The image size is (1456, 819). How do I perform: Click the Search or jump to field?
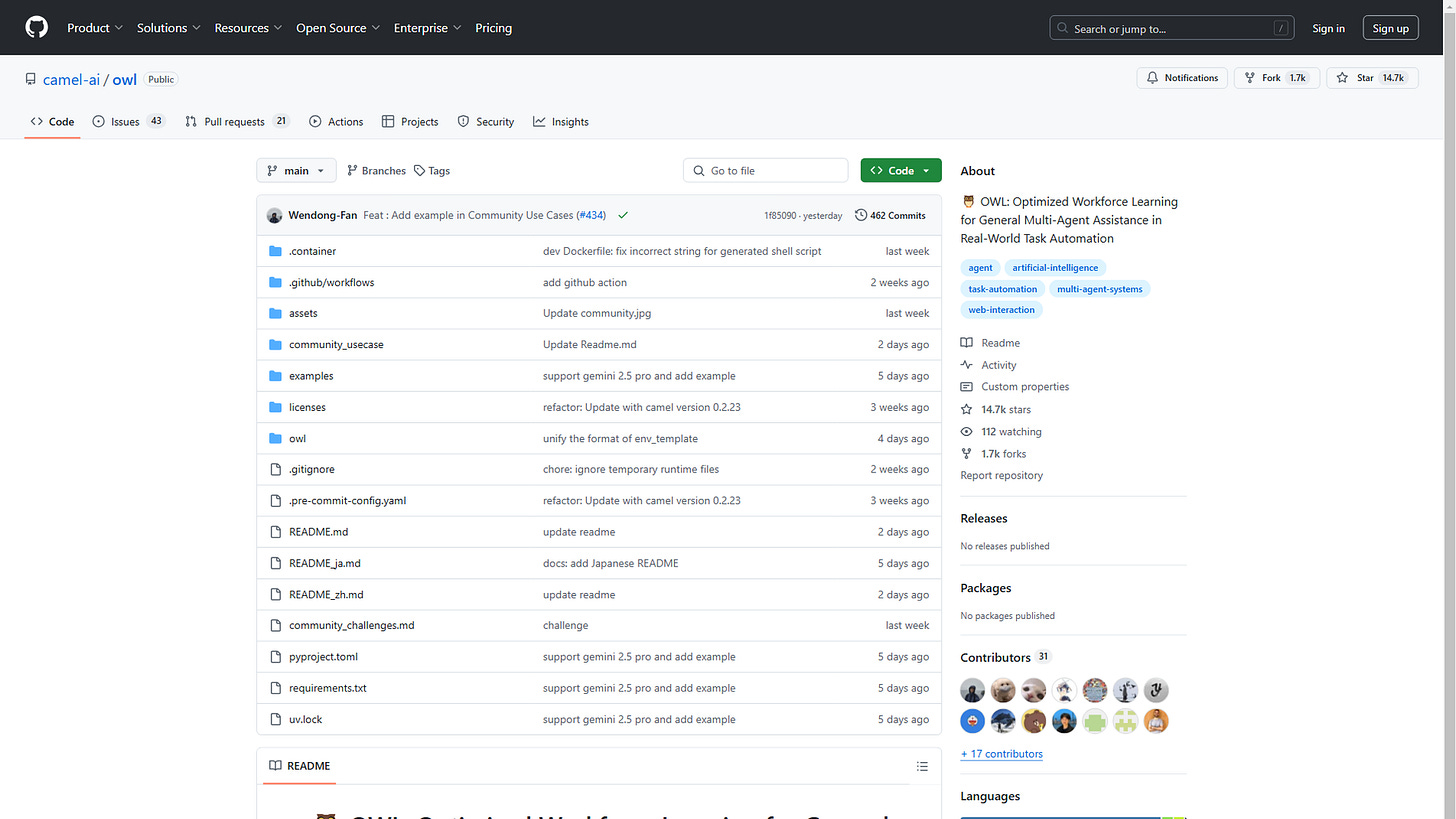(1171, 28)
